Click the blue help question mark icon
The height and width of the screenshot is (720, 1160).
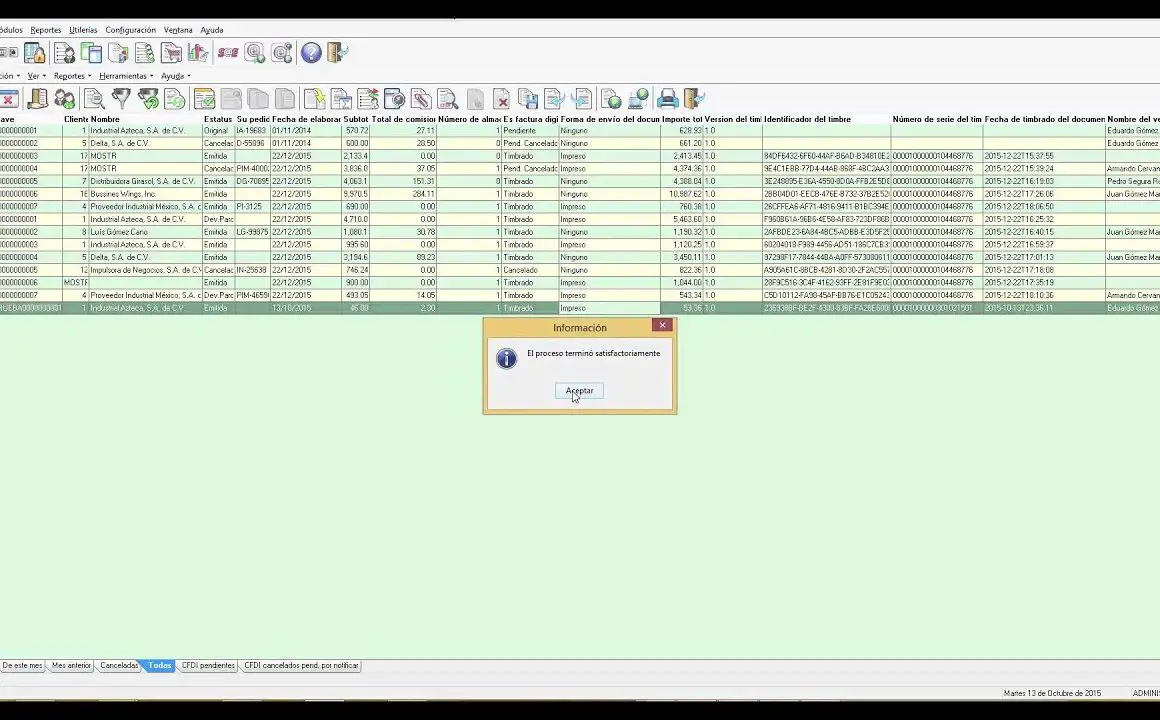311,53
